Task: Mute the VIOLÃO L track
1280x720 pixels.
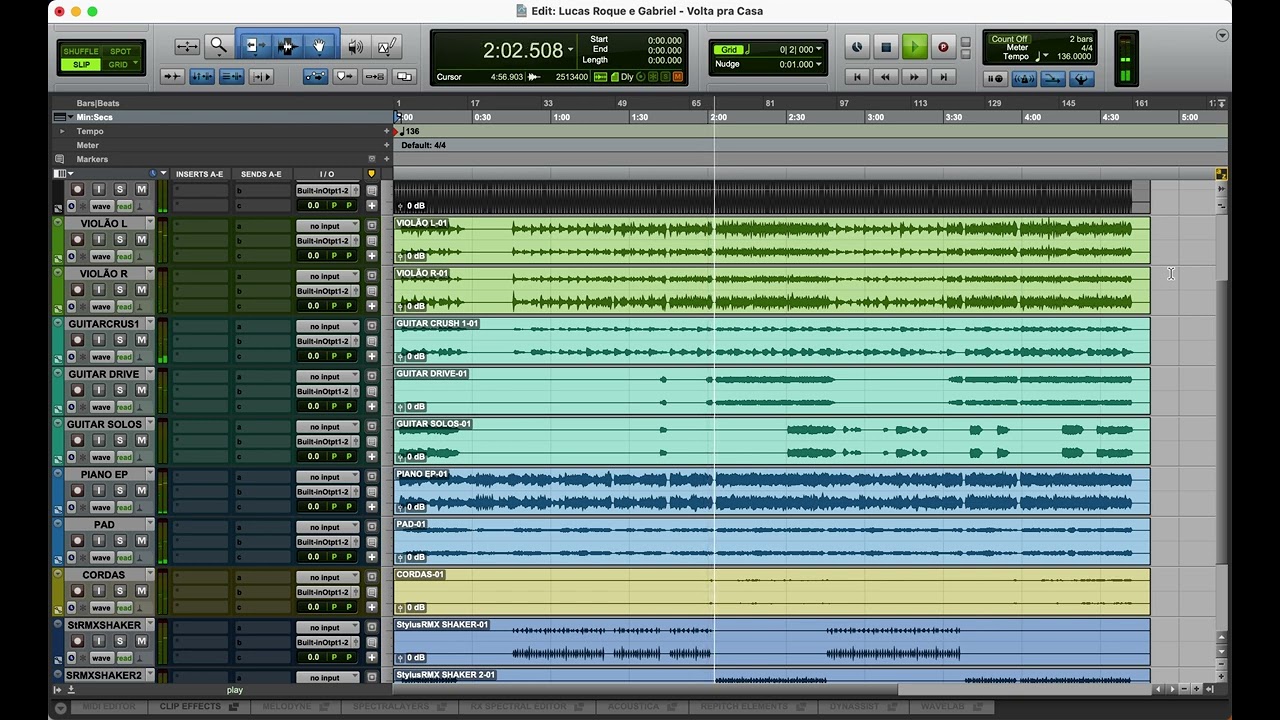Action: coord(141,240)
